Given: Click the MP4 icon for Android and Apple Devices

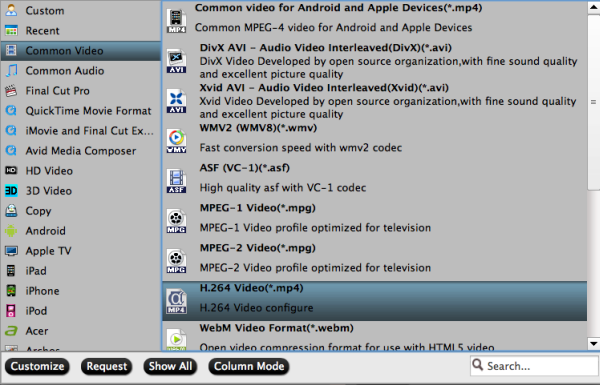Looking at the screenshot, I should click(x=176, y=21).
